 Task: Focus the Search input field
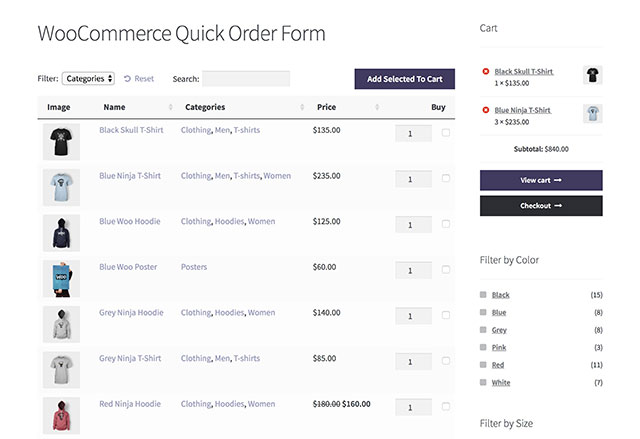coord(246,79)
